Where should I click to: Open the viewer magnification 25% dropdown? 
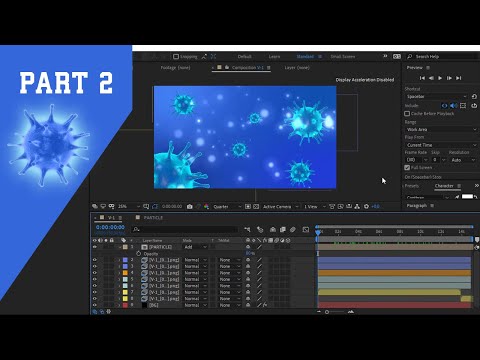[129, 207]
